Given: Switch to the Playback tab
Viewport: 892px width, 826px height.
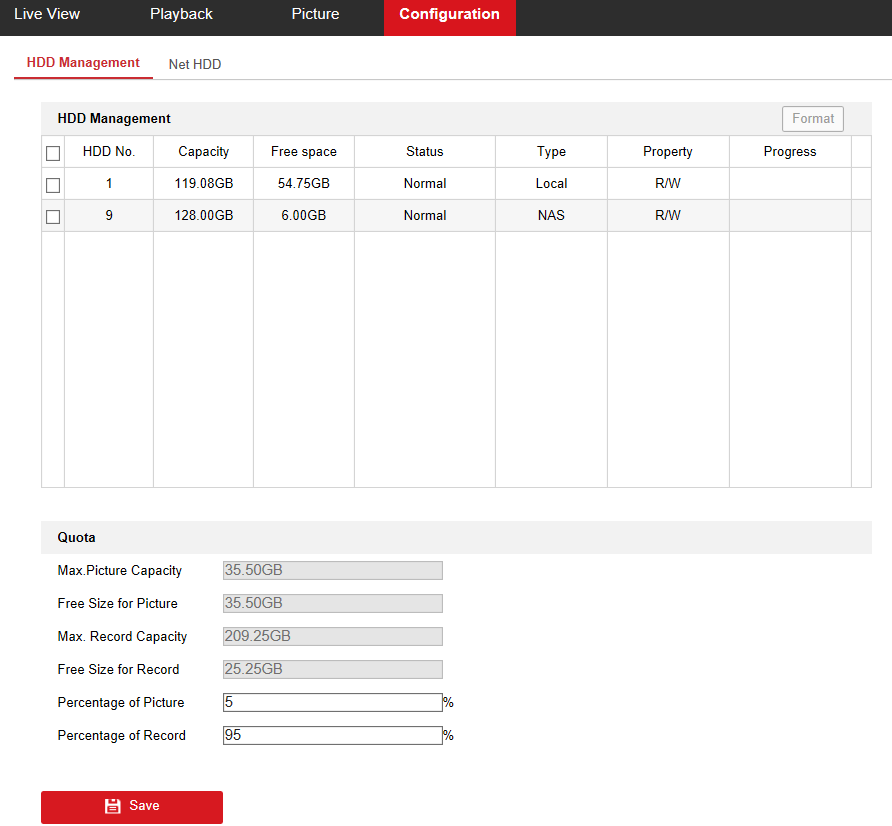Looking at the screenshot, I should pyautogui.click(x=181, y=15).
